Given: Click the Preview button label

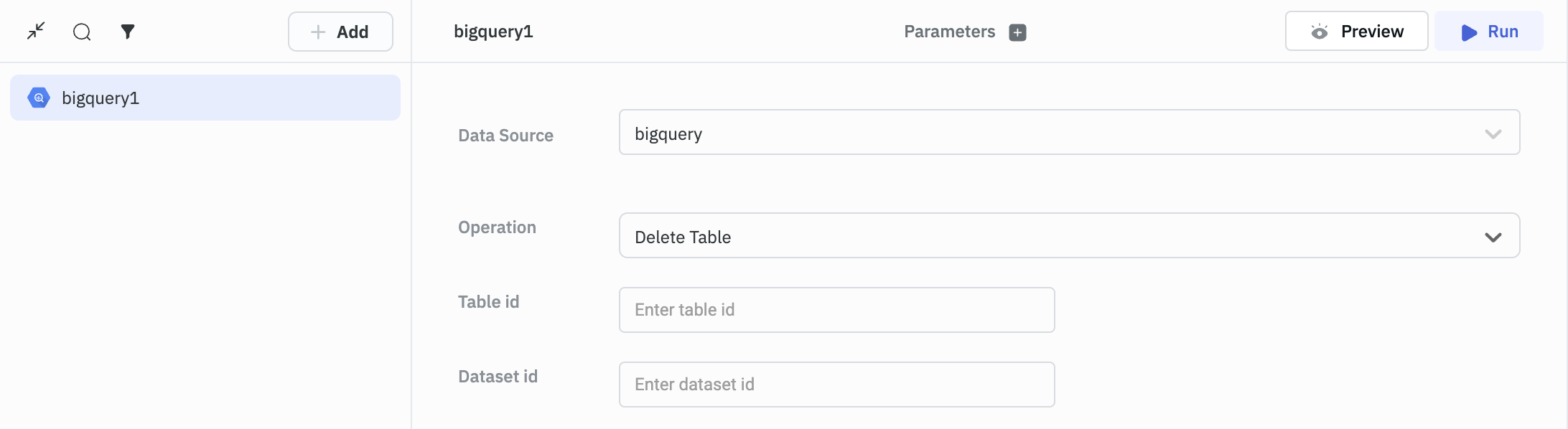Looking at the screenshot, I should tap(1372, 32).
